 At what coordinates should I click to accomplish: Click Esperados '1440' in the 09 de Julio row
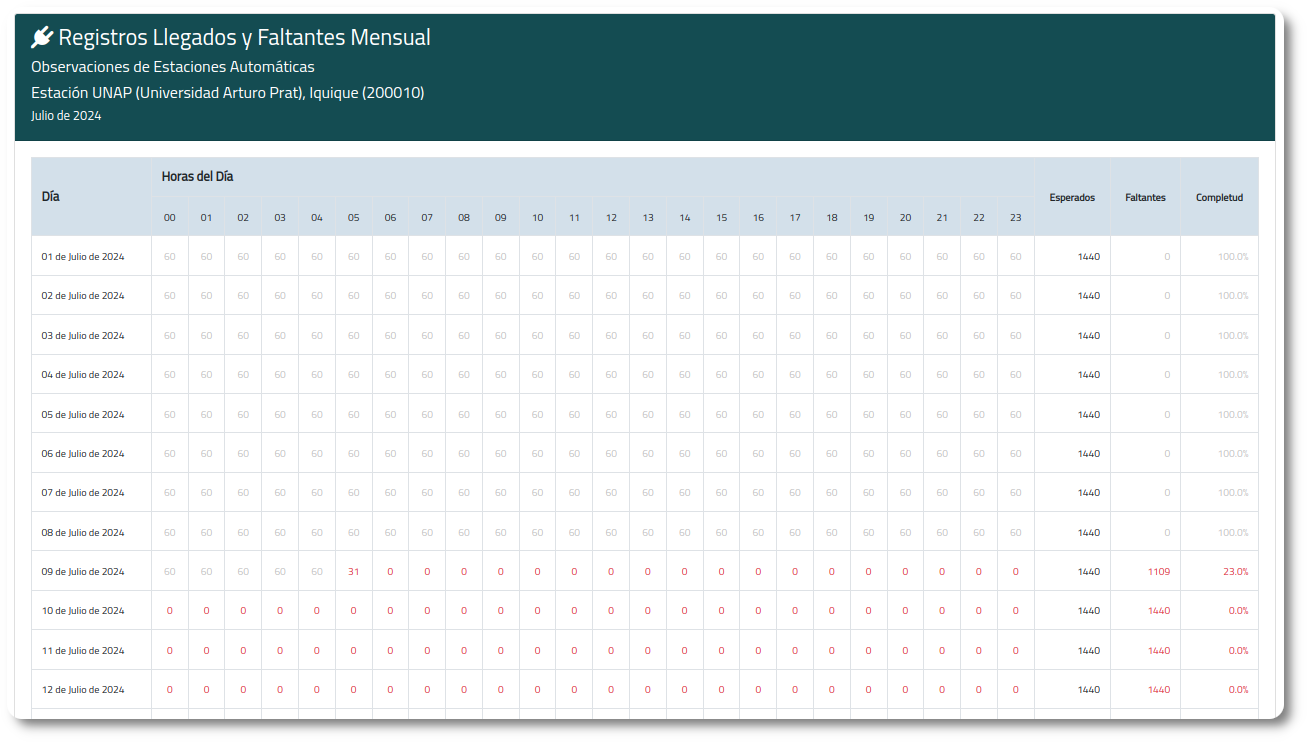pyautogui.click(x=1089, y=572)
